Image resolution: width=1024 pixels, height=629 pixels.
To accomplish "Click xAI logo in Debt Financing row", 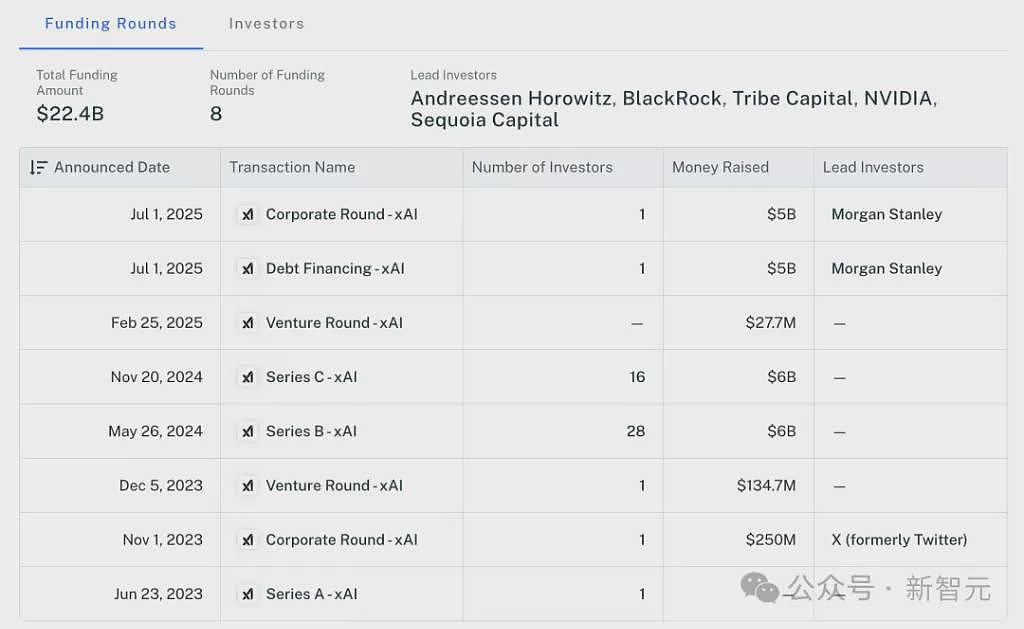I will 248,268.
